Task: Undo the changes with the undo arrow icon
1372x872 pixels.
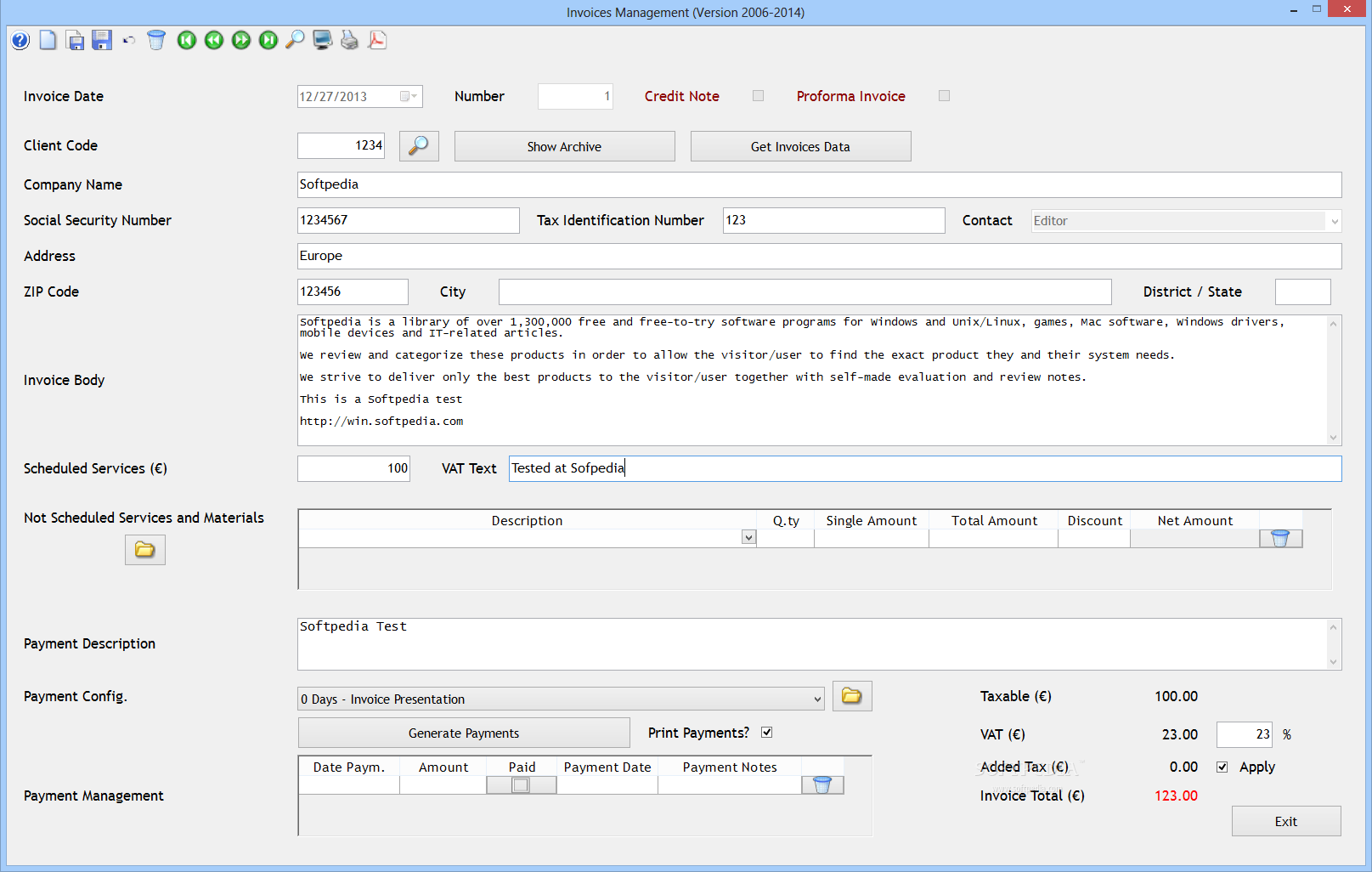Action: (x=129, y=40)
